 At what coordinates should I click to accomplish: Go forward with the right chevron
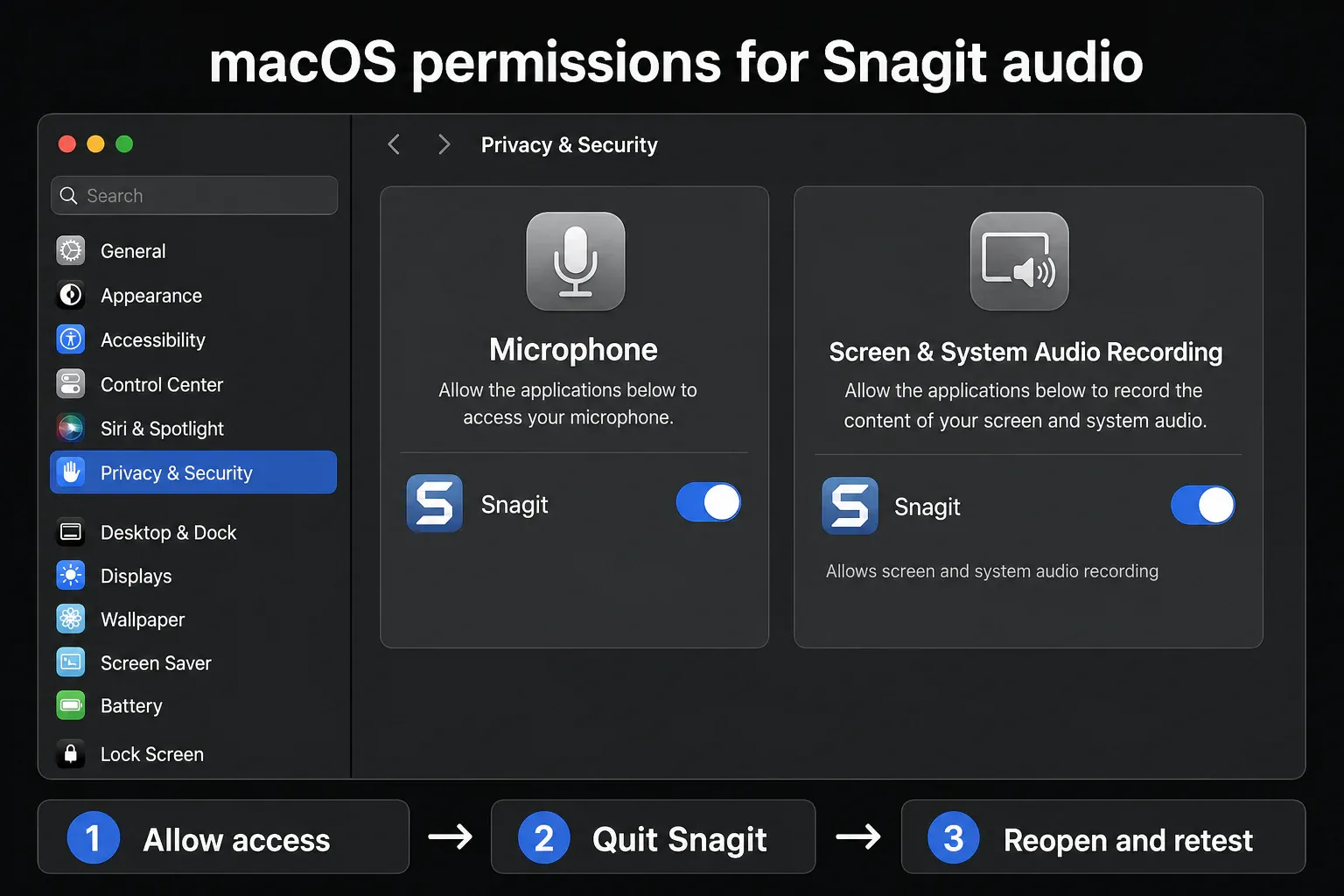pos(444,144)
